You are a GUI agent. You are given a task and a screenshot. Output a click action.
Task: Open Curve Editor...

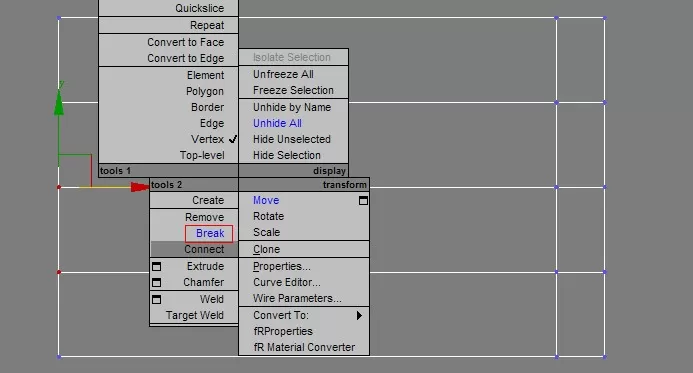[x=286, y=282]
